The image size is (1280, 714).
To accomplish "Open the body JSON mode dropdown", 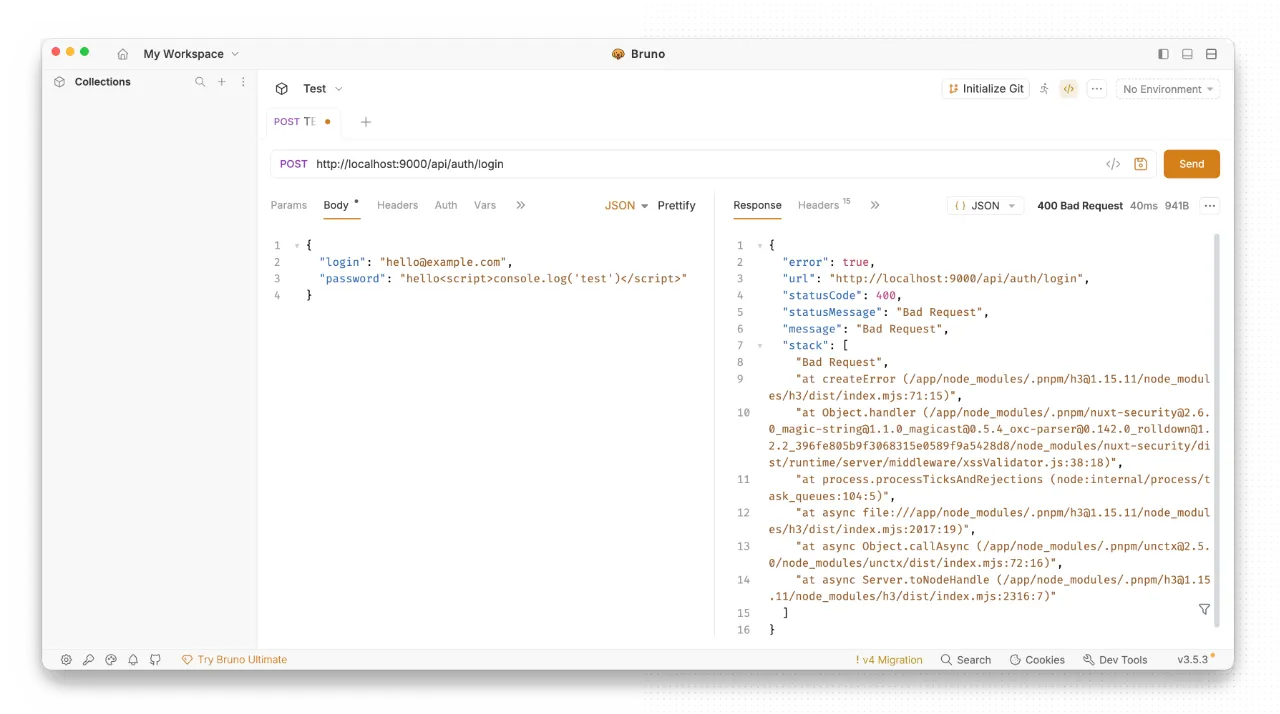I will point(626,205).
